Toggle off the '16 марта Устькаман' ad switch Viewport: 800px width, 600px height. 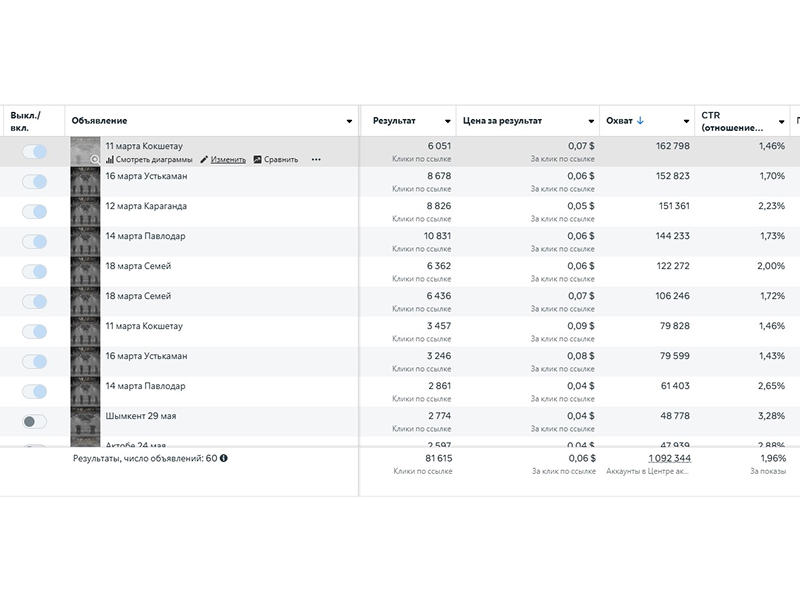[35, 182]
